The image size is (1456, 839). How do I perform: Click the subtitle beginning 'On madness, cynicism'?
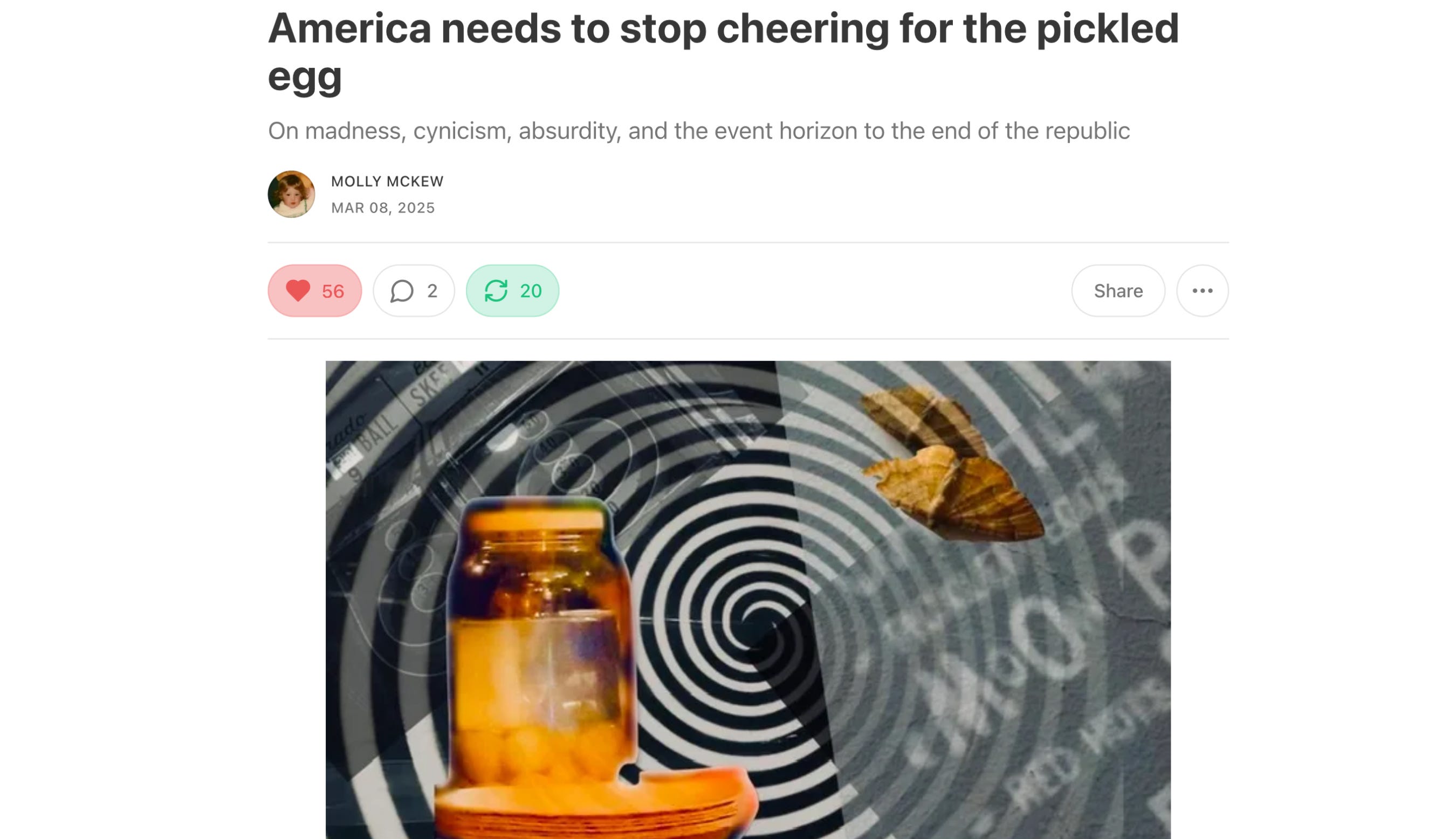point(698,131)
